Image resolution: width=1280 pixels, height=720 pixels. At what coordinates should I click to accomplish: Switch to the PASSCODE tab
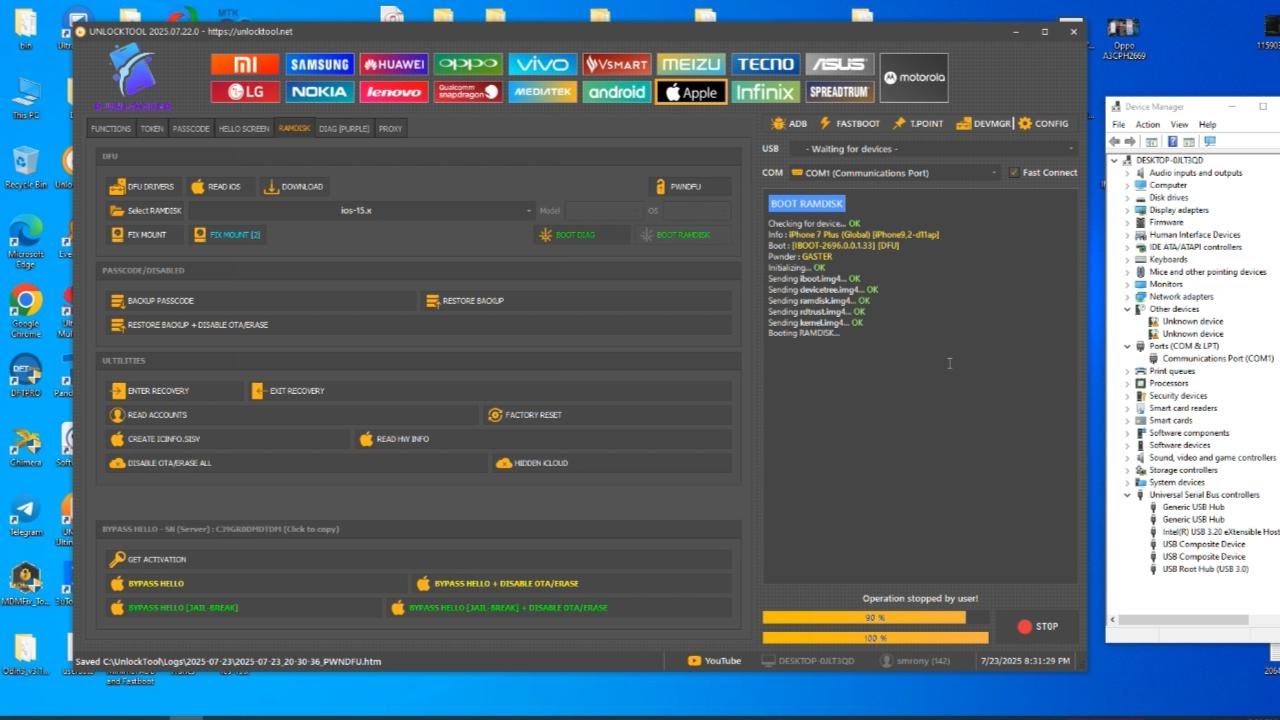[191, 129]
